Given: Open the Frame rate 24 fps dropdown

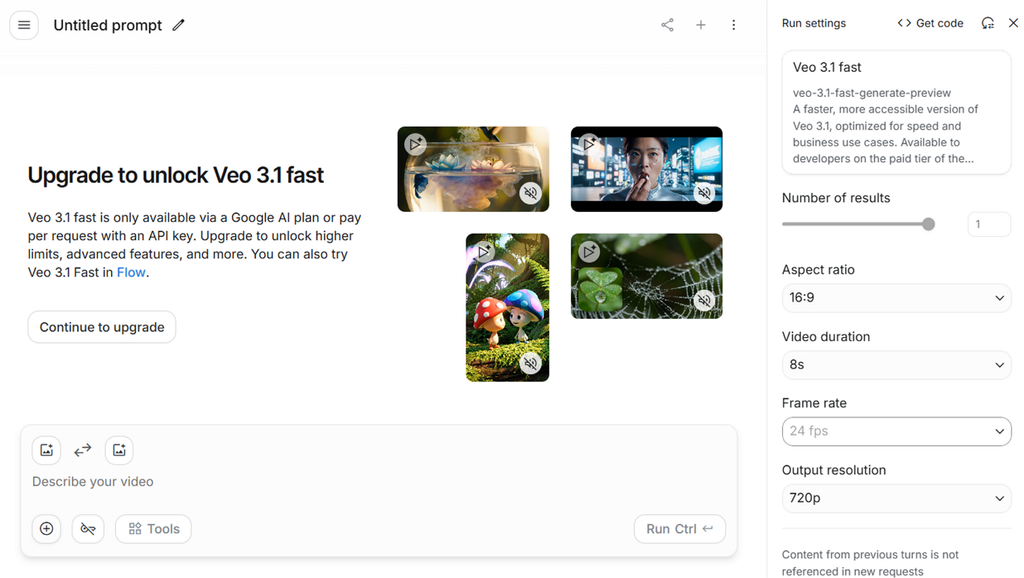Looking at the screenshot, I should point(896,431).
